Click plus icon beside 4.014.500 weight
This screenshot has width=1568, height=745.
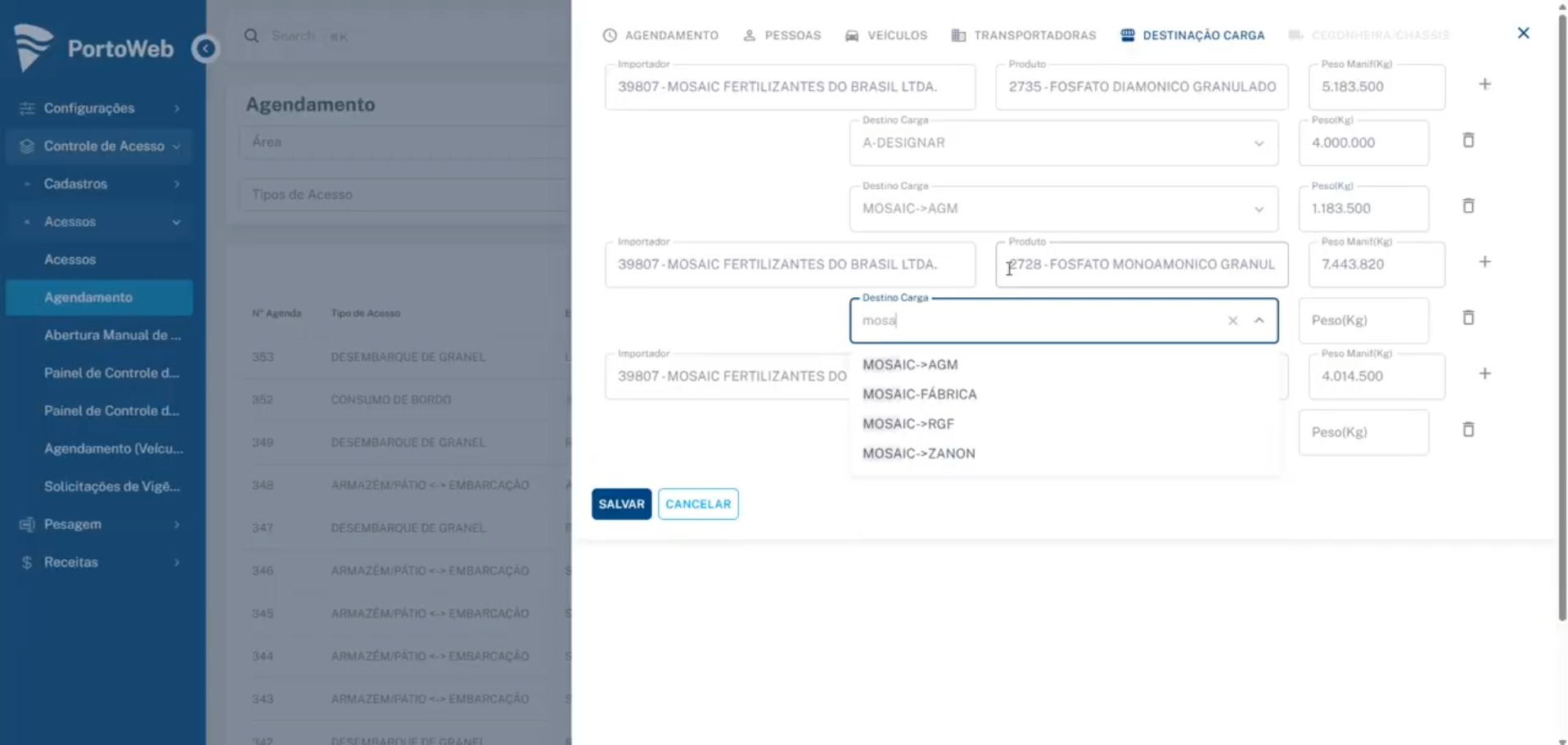[1485, 374]
